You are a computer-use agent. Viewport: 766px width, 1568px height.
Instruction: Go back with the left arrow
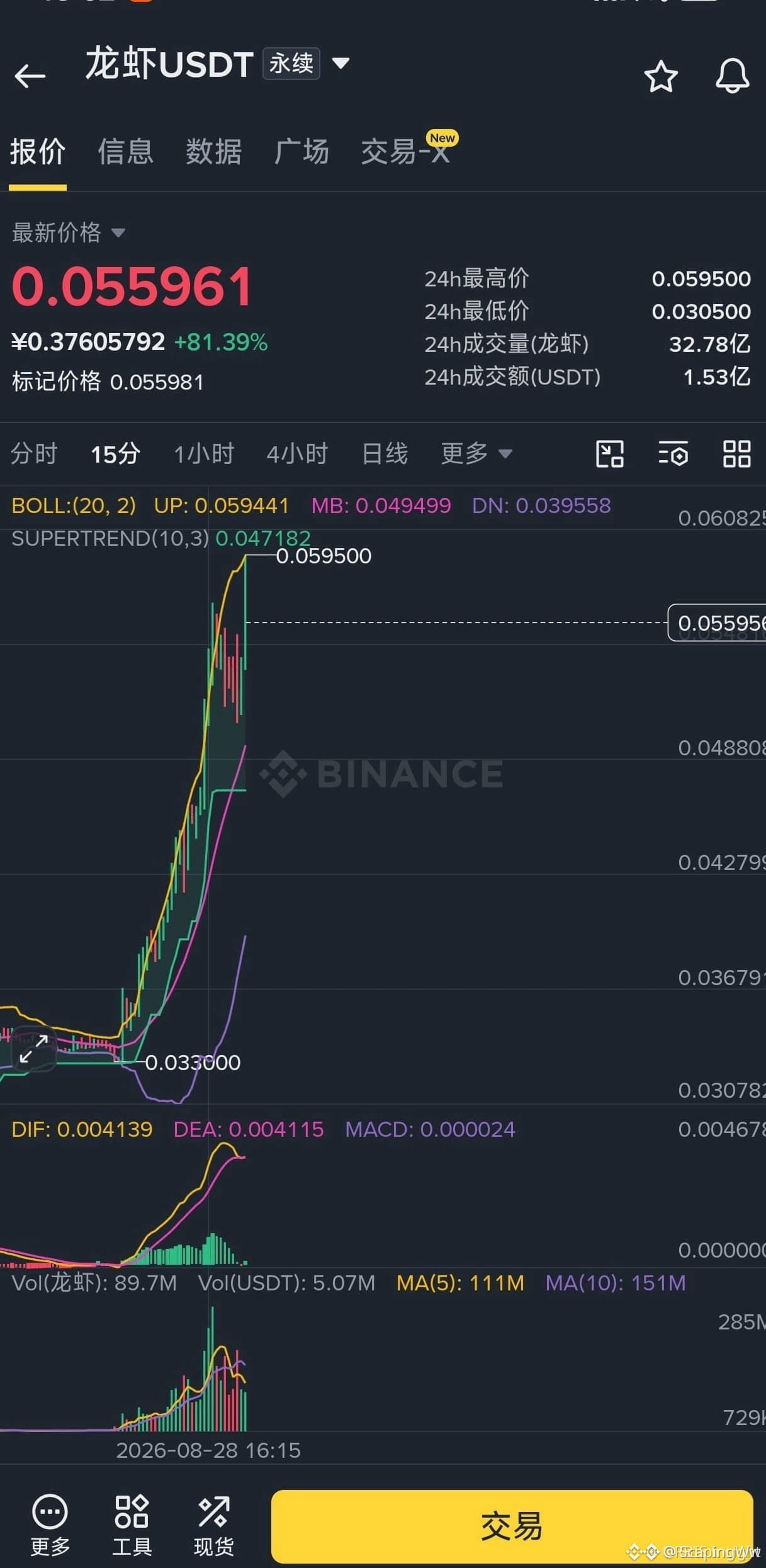pyautogui.click(x=30, y=76)
